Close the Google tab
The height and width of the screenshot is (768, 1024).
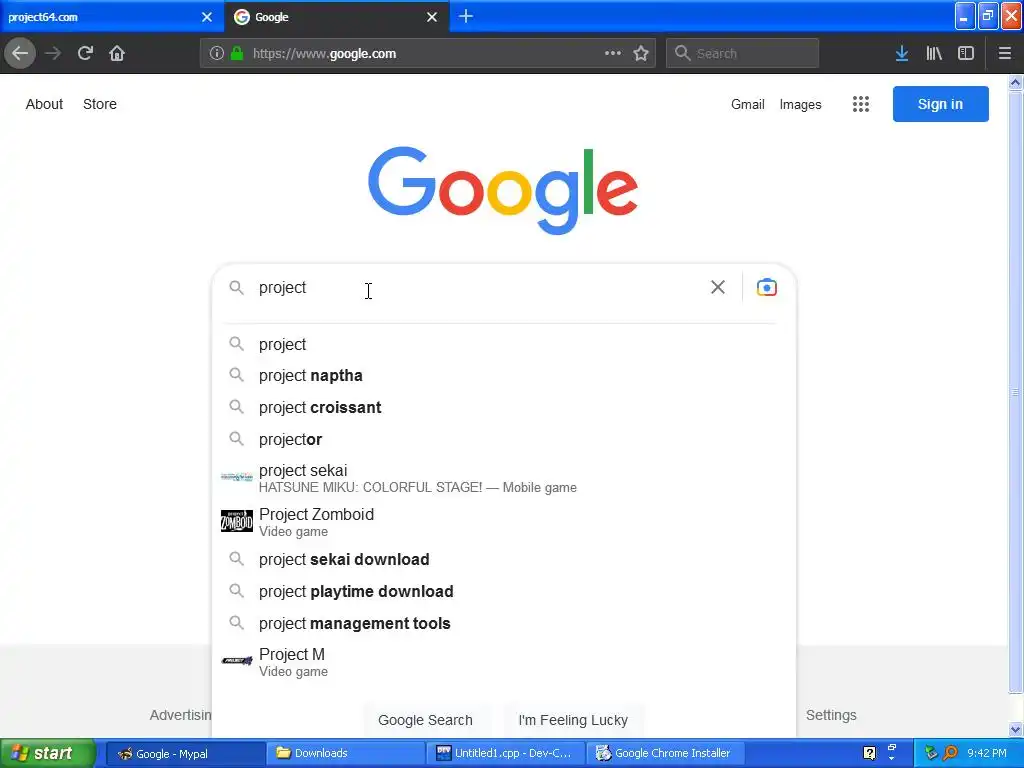pos(432,17)
